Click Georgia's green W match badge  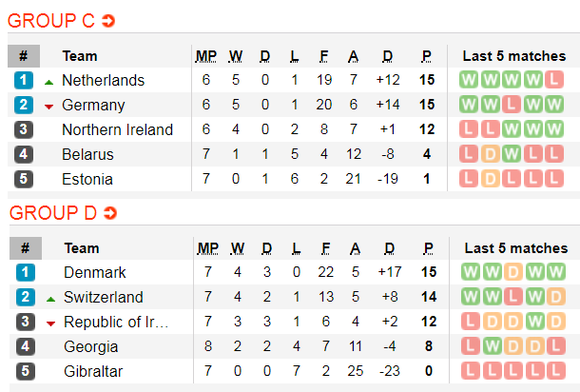(x=492, y=347)
